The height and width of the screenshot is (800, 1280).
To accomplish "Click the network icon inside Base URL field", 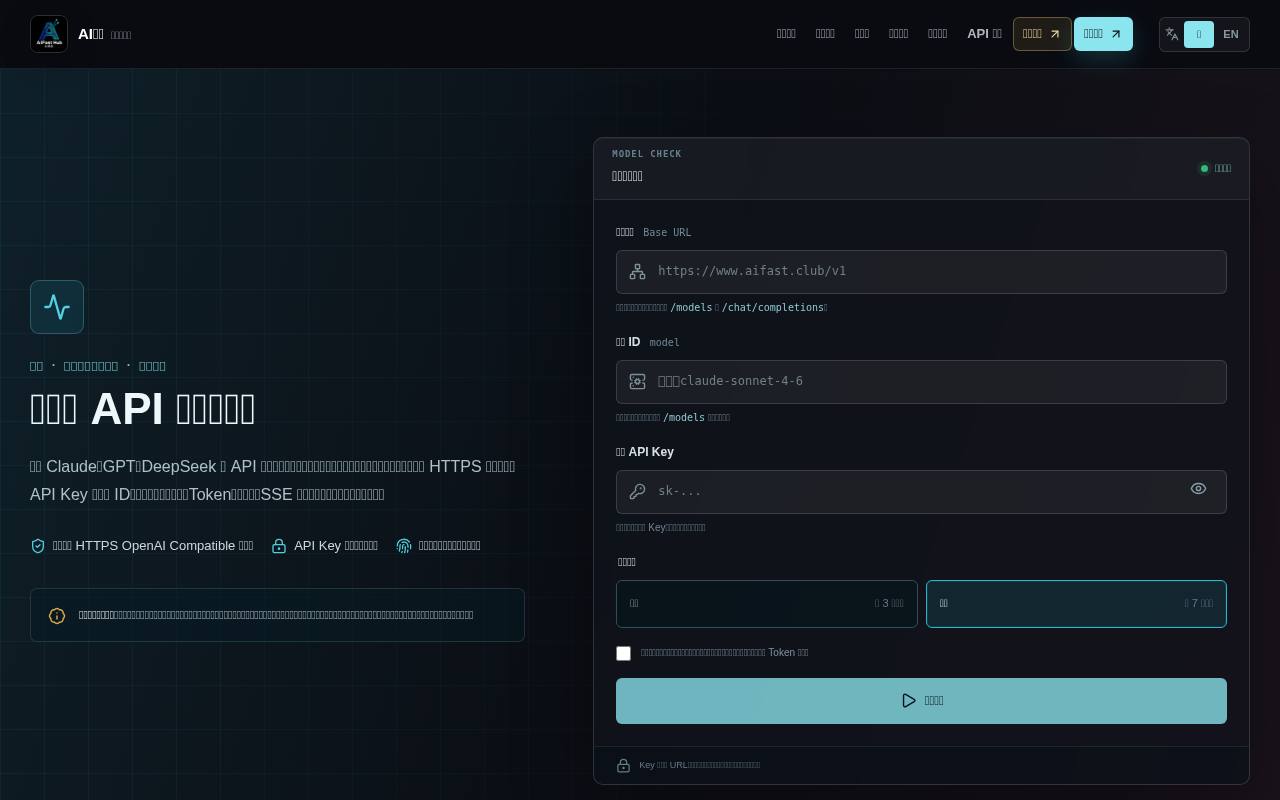I will (637, 272).
